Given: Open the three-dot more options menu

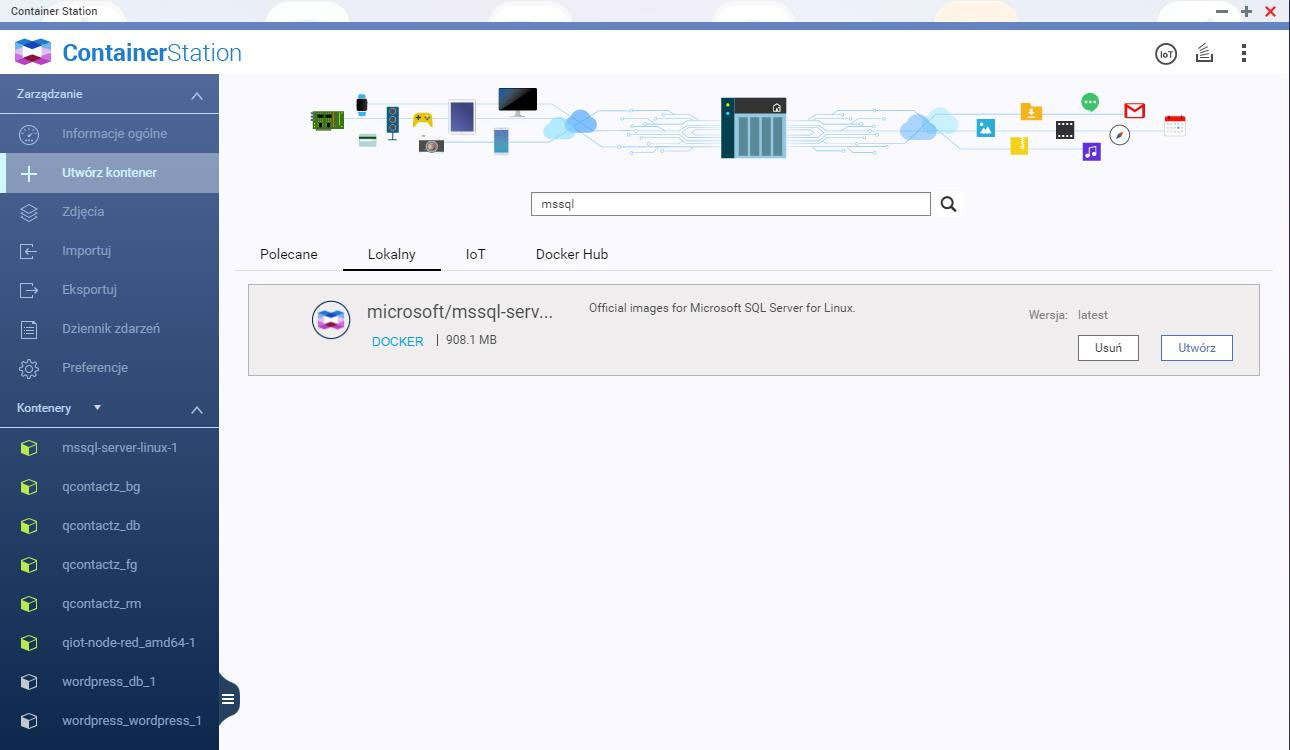Looking at the screenshot, I should [1243, 53].
